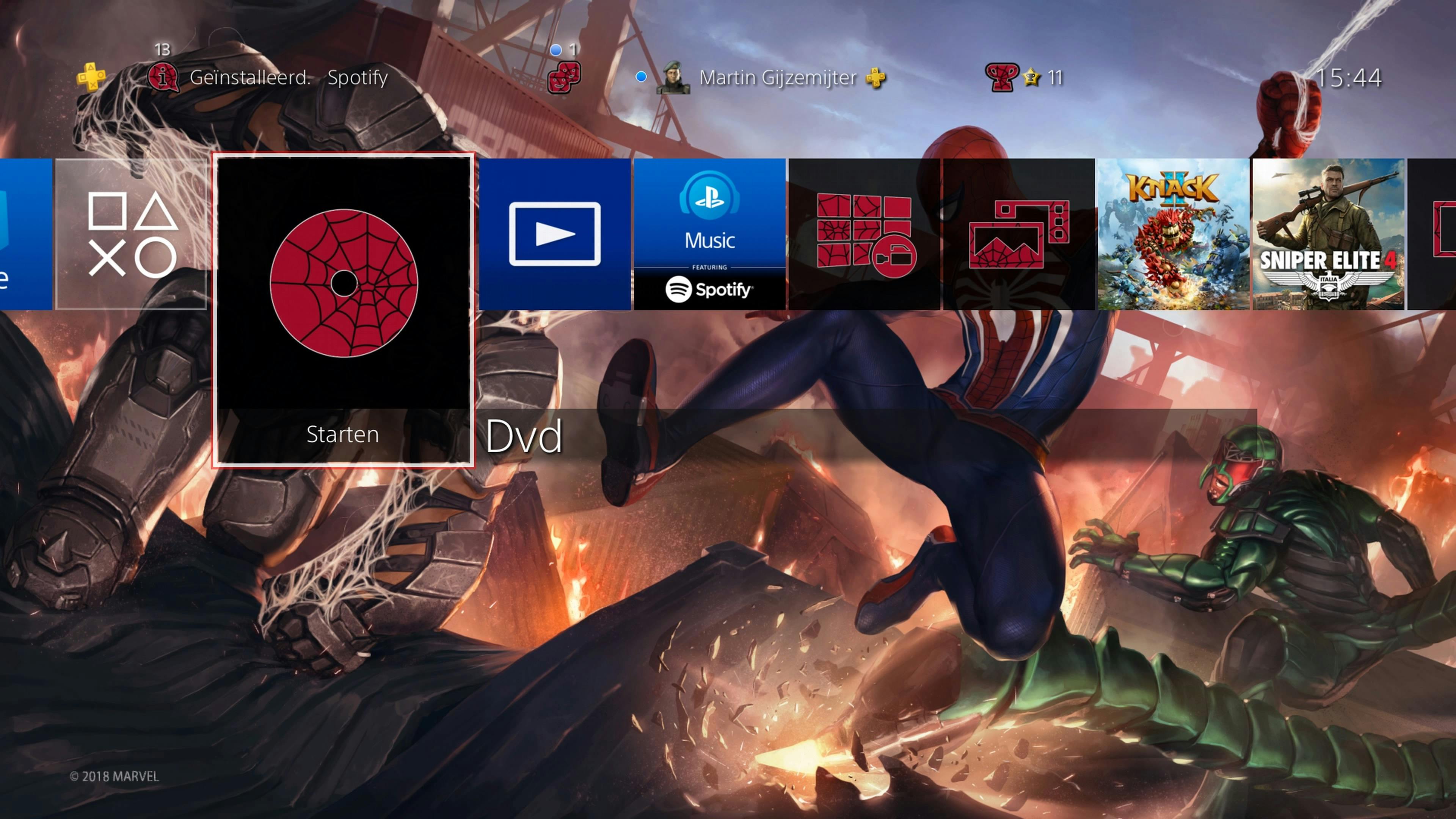Open the Capture Gallery tile
This screenshot has width=1456, height=819.
(1018, 234)
